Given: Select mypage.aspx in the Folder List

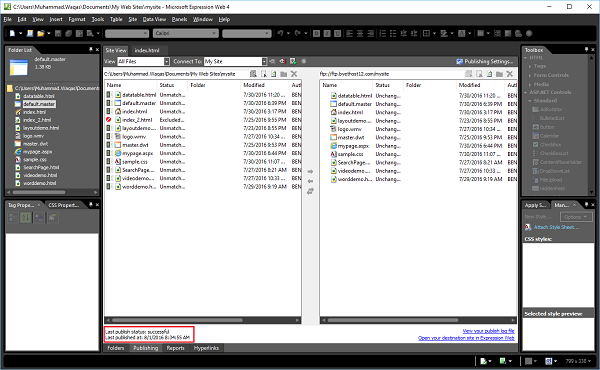Looking at the screenshot, I should pyautogui.click(x=37, y=152).
